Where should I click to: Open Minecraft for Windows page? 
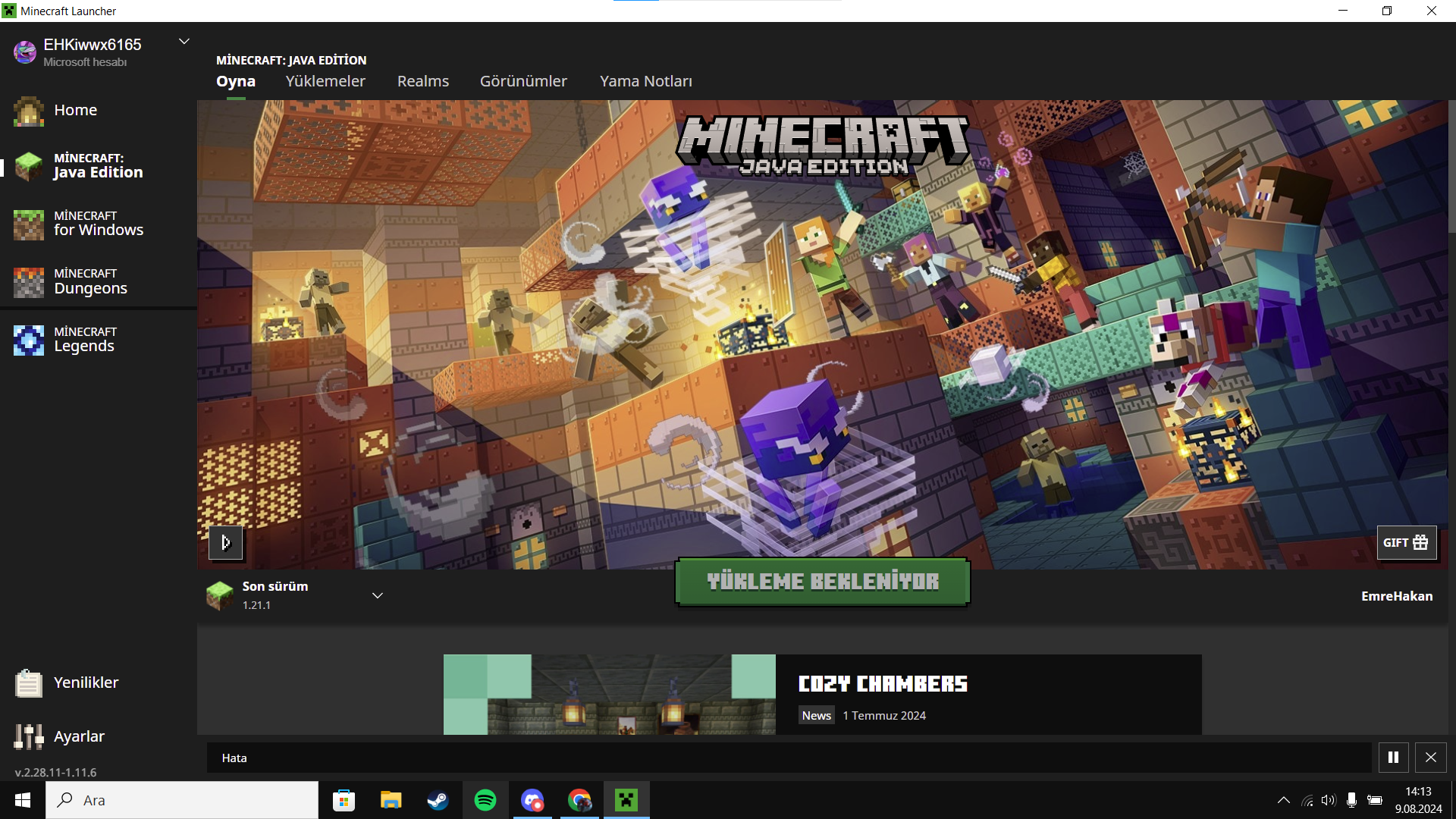coord(98,224)
